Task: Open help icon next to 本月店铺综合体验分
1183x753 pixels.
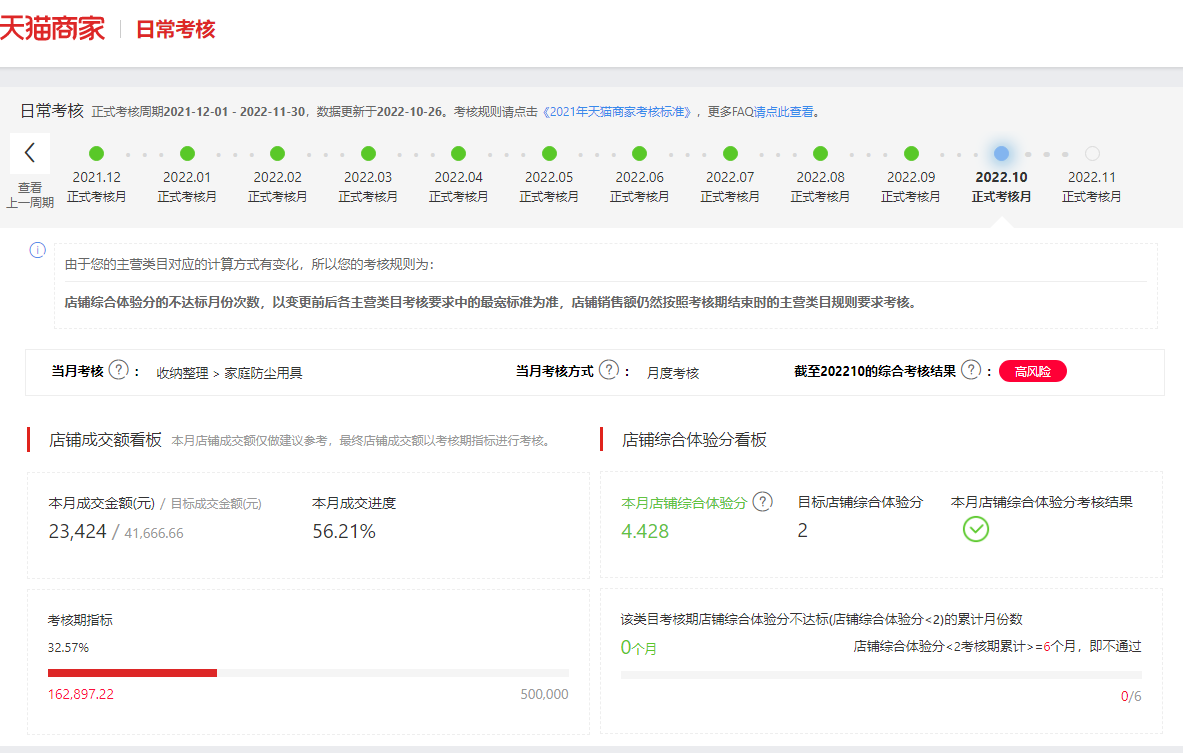Action: [763, 502]
